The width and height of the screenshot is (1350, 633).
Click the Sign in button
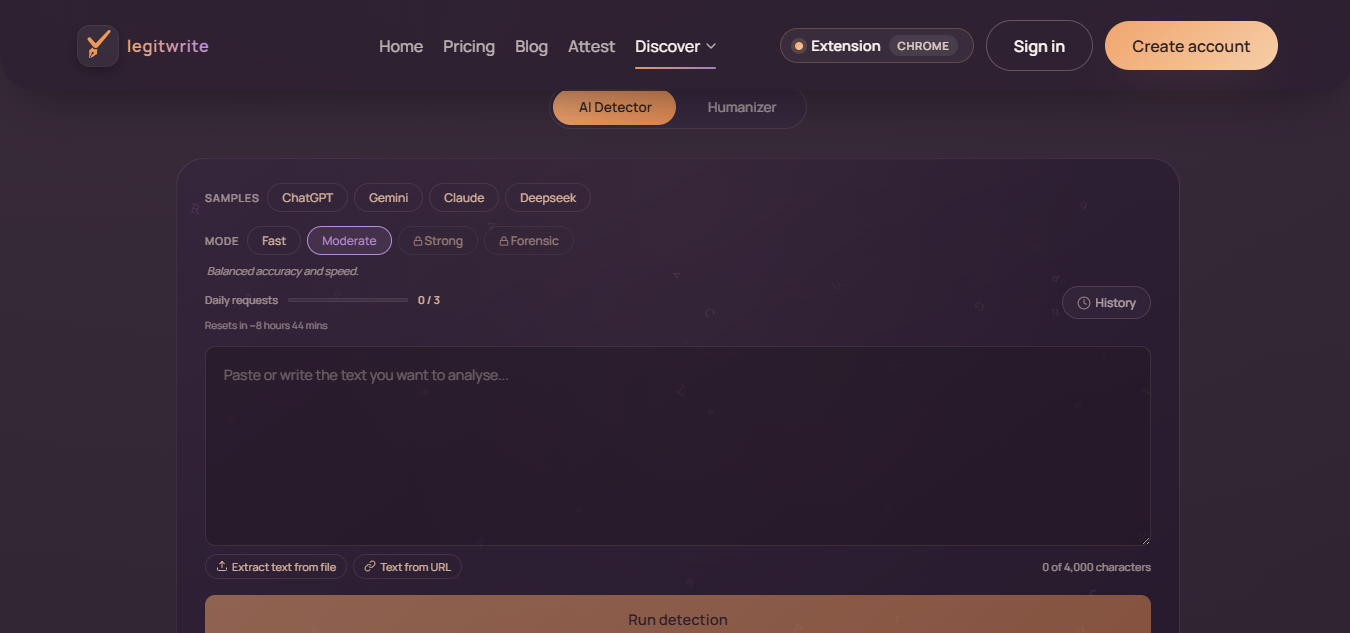point(1039,46)
